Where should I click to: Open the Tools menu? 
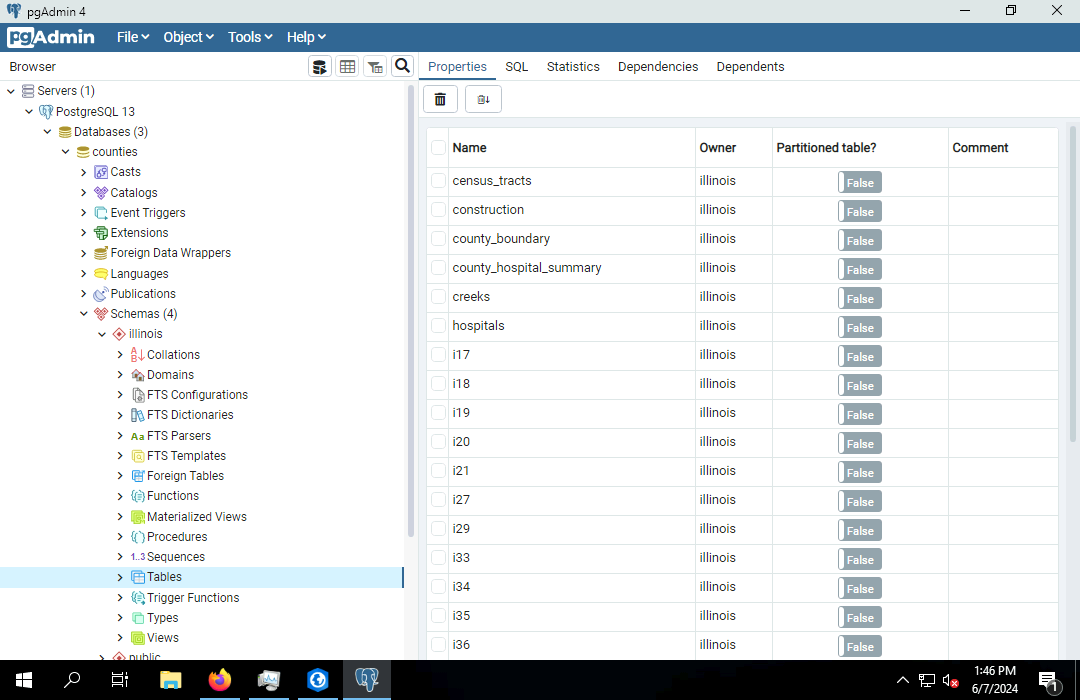250,37
